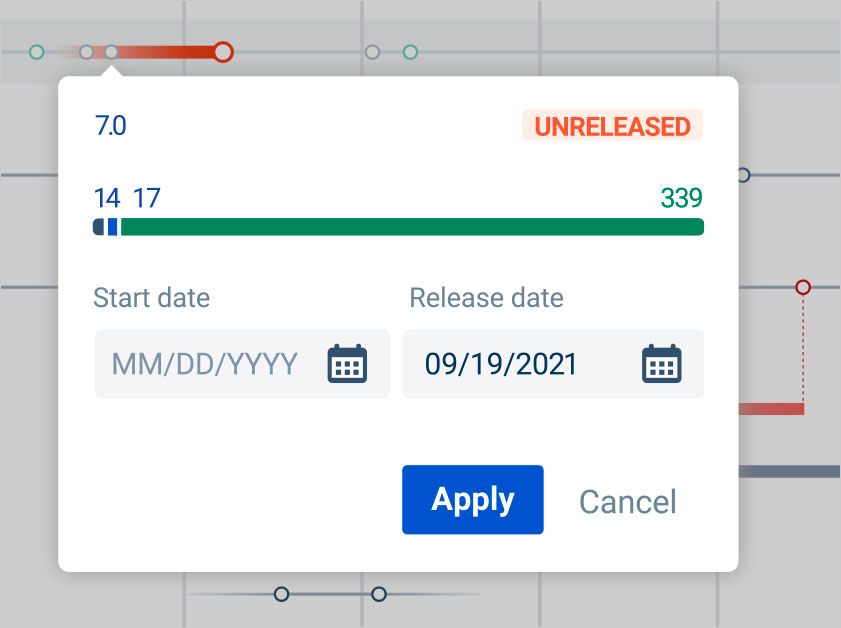This screenshot has height=628, width=841.
Task: Toggle the gray node on the bottom timeline row
Action: click(x=378, y=593)
